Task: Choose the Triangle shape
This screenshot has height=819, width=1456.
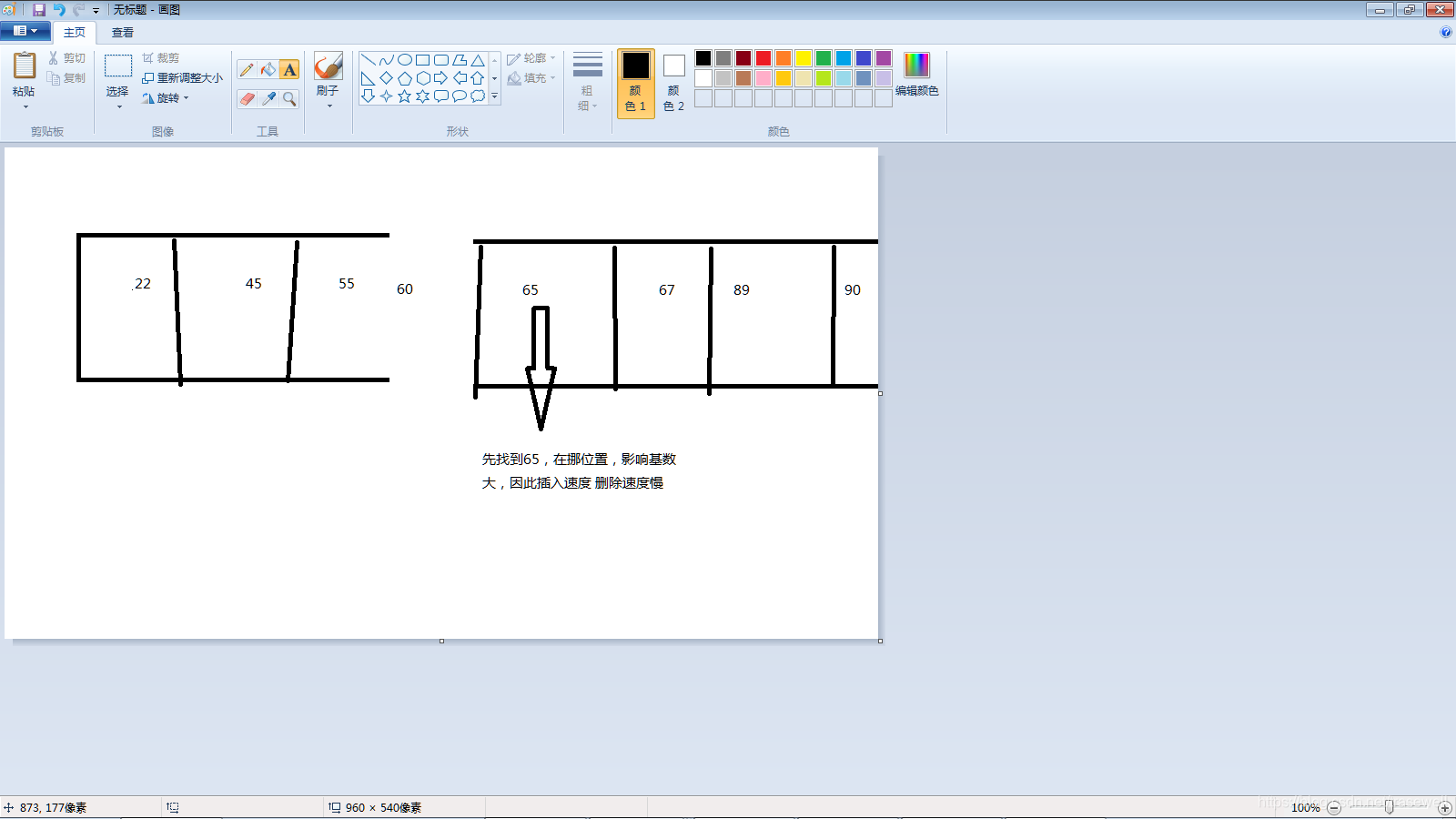Action: coord(478,60)
